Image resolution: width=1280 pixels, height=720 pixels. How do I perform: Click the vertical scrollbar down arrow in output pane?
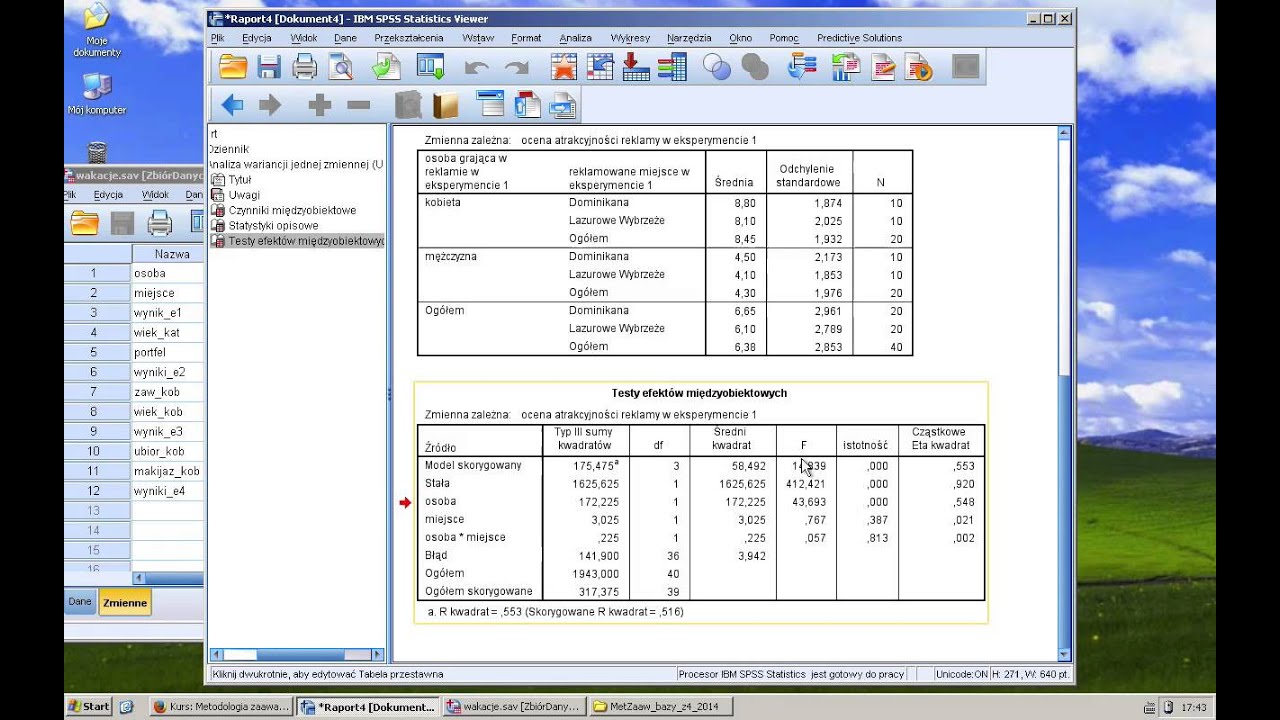(x=1064, y=655)
